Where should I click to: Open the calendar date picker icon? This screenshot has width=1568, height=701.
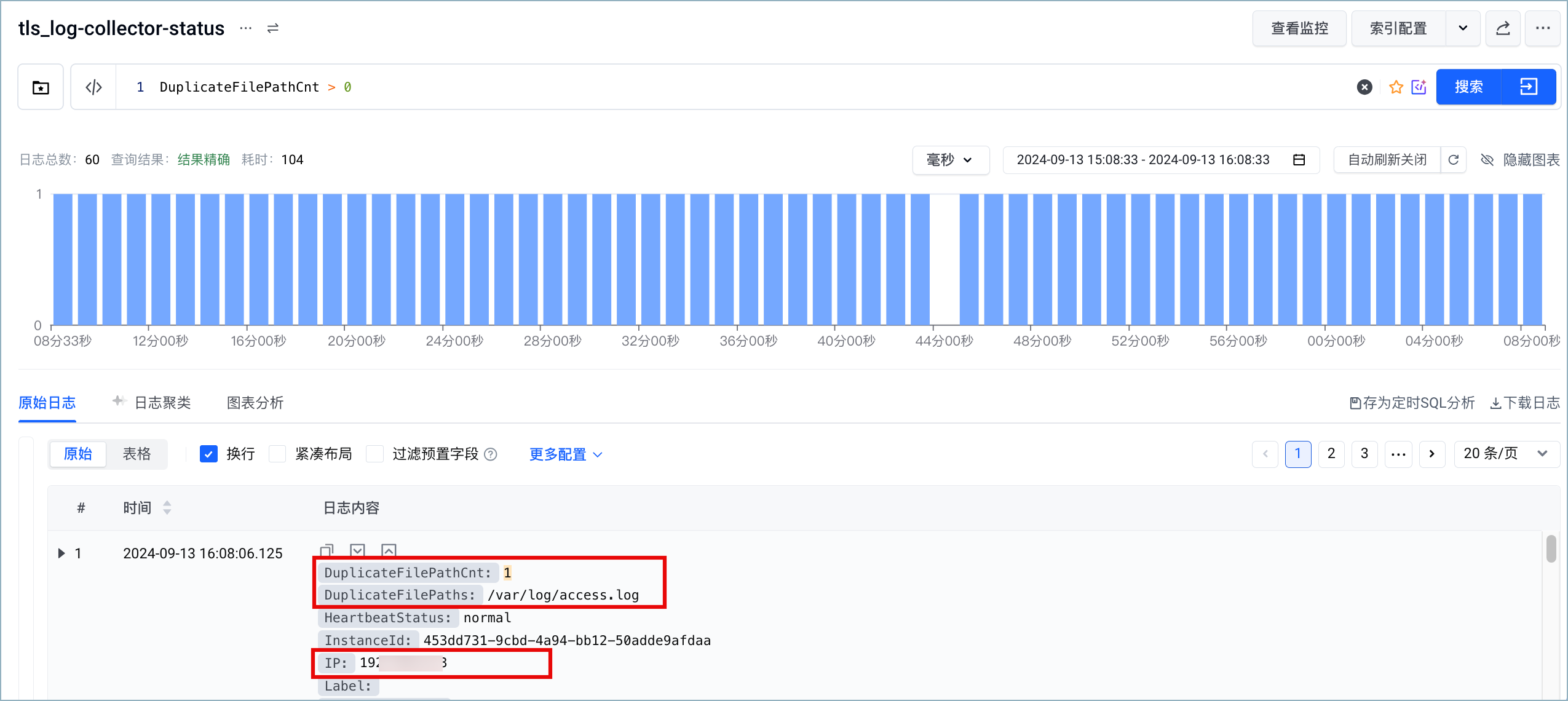[x=1299, y=160]
